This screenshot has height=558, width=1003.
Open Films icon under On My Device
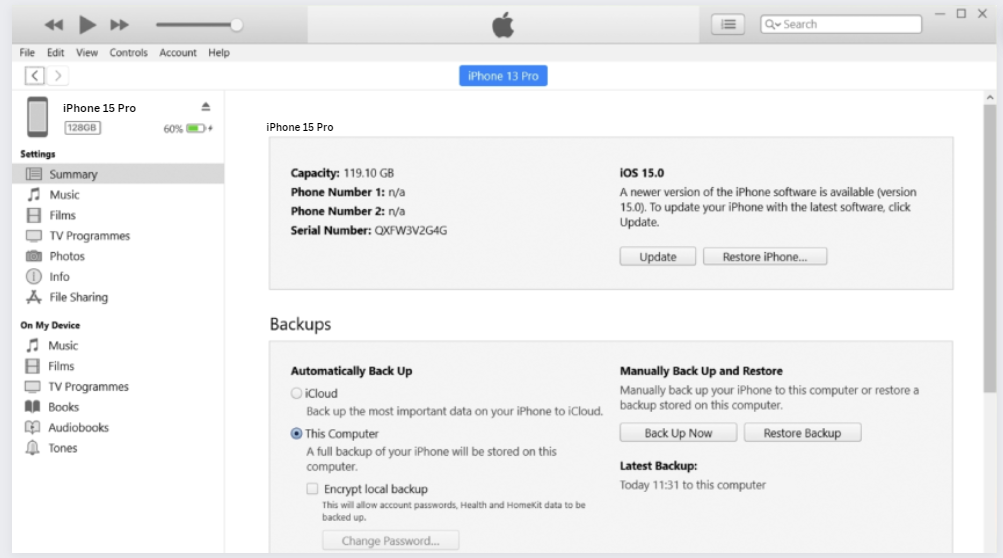32,366
